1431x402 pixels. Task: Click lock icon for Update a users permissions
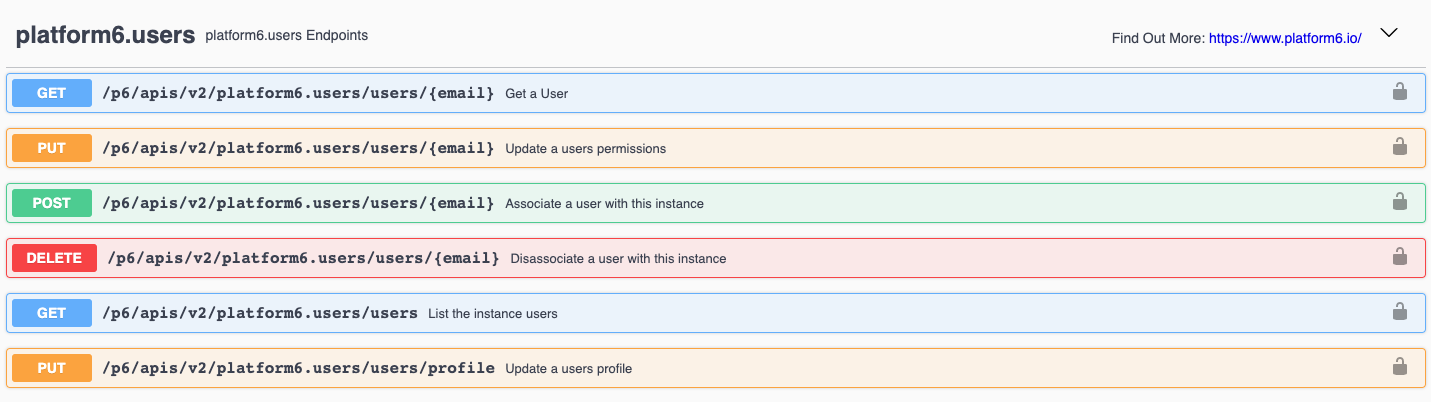click(1399, 147)
